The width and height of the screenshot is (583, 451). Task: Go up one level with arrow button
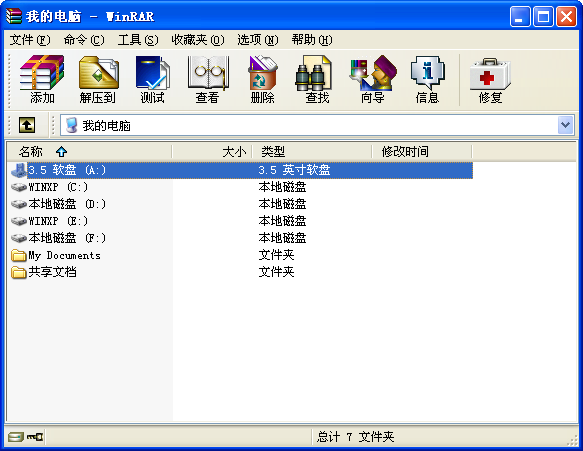[x=27, y=125]
